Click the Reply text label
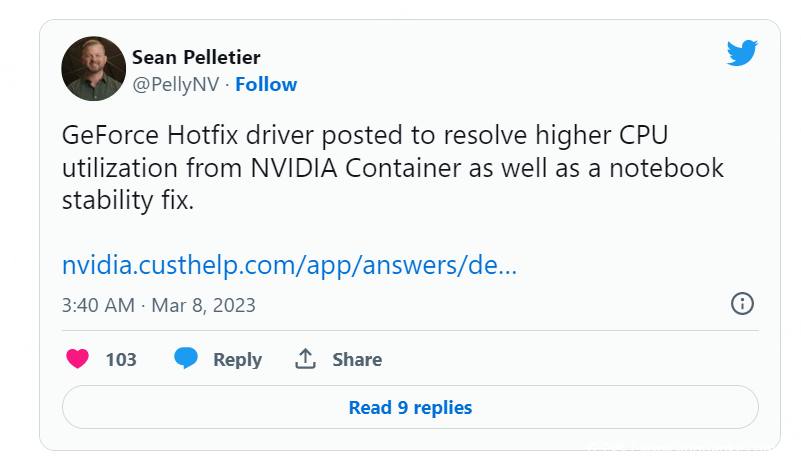 point(238,360)
